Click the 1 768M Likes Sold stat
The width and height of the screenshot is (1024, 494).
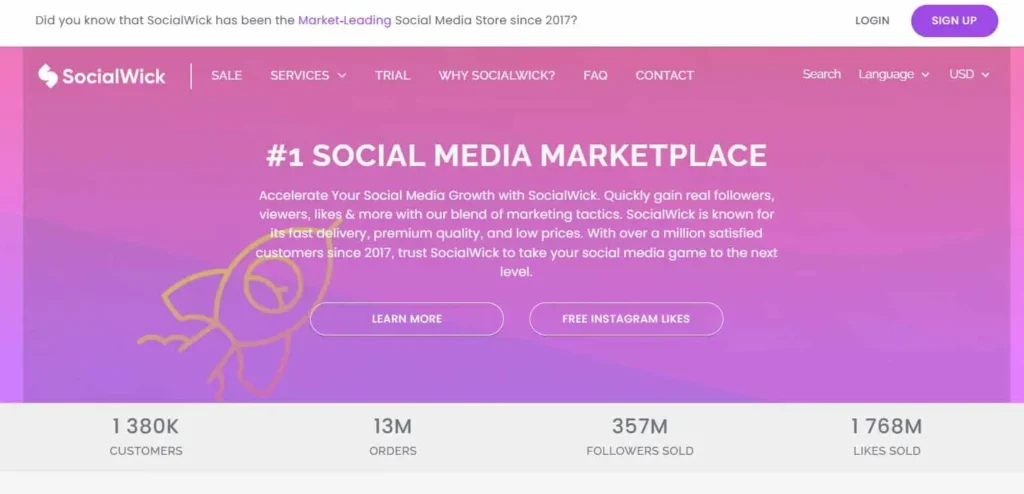886,437
